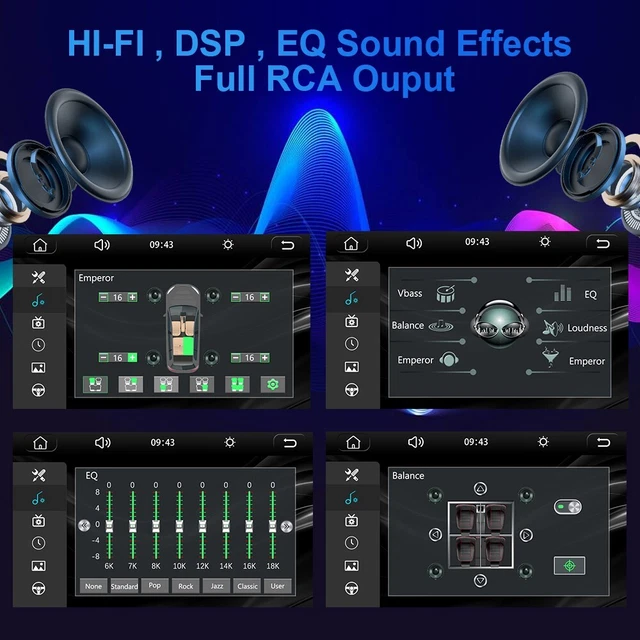The image size is (640, 640).
Task: Click the 10K slider on the EQ screen
Action: coord(179,525)
